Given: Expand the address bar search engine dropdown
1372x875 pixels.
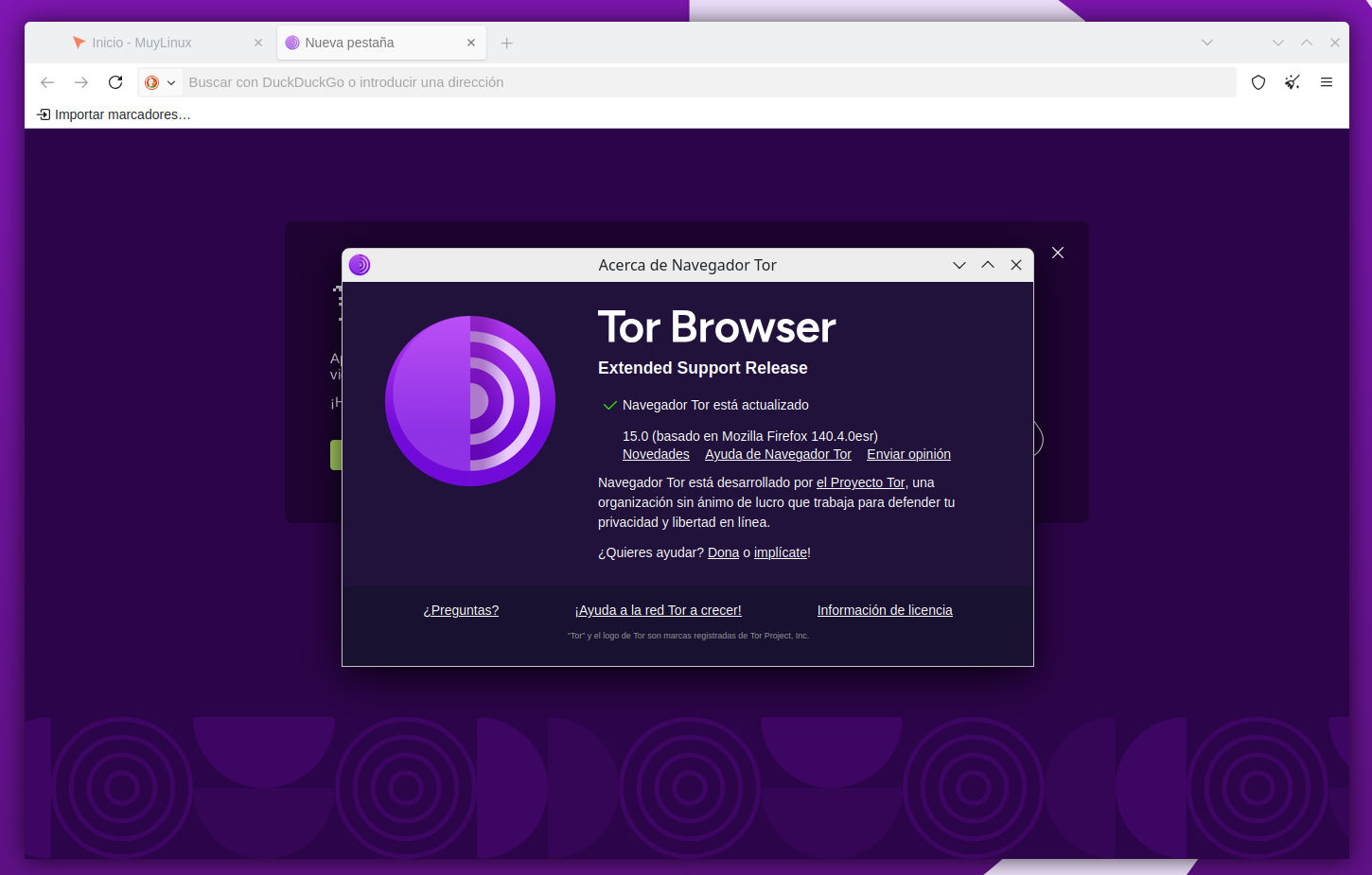Looking at the screenshot, I should tap(171, 82).
